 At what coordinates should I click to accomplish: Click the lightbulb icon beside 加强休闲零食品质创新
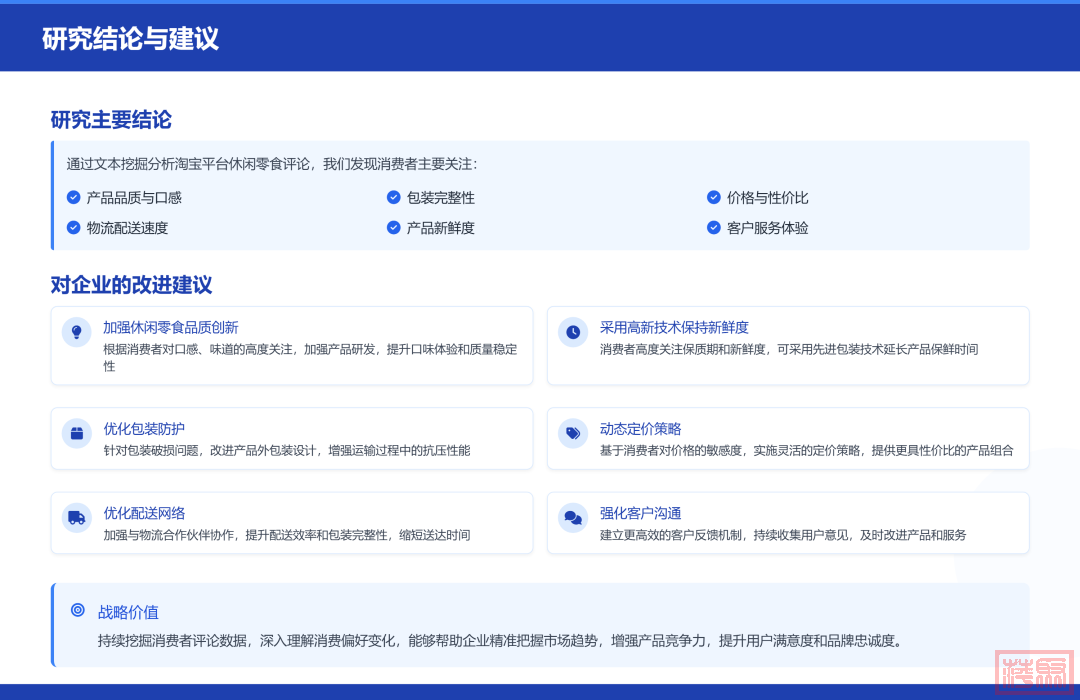[76, 332]
